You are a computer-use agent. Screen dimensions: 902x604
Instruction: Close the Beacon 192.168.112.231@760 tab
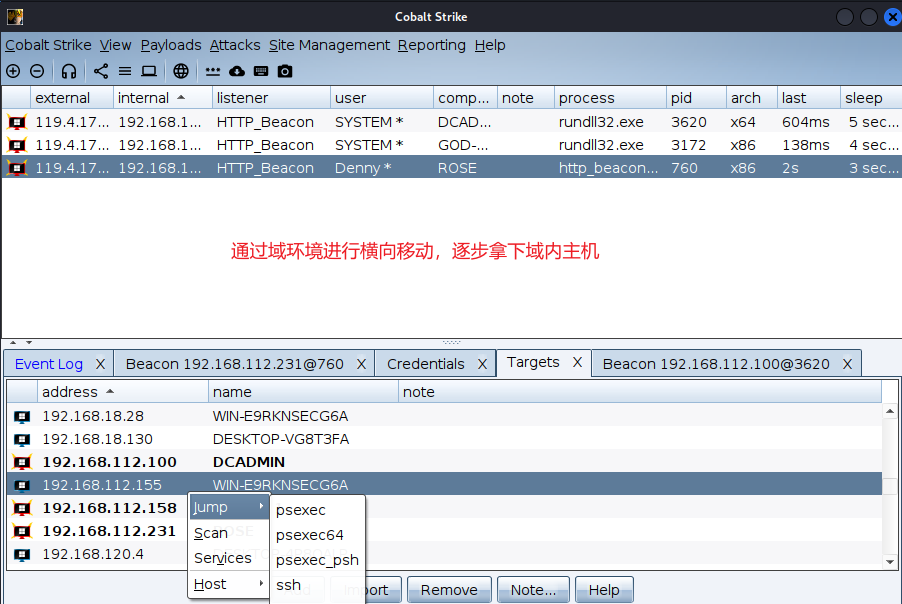coord(361,364)
